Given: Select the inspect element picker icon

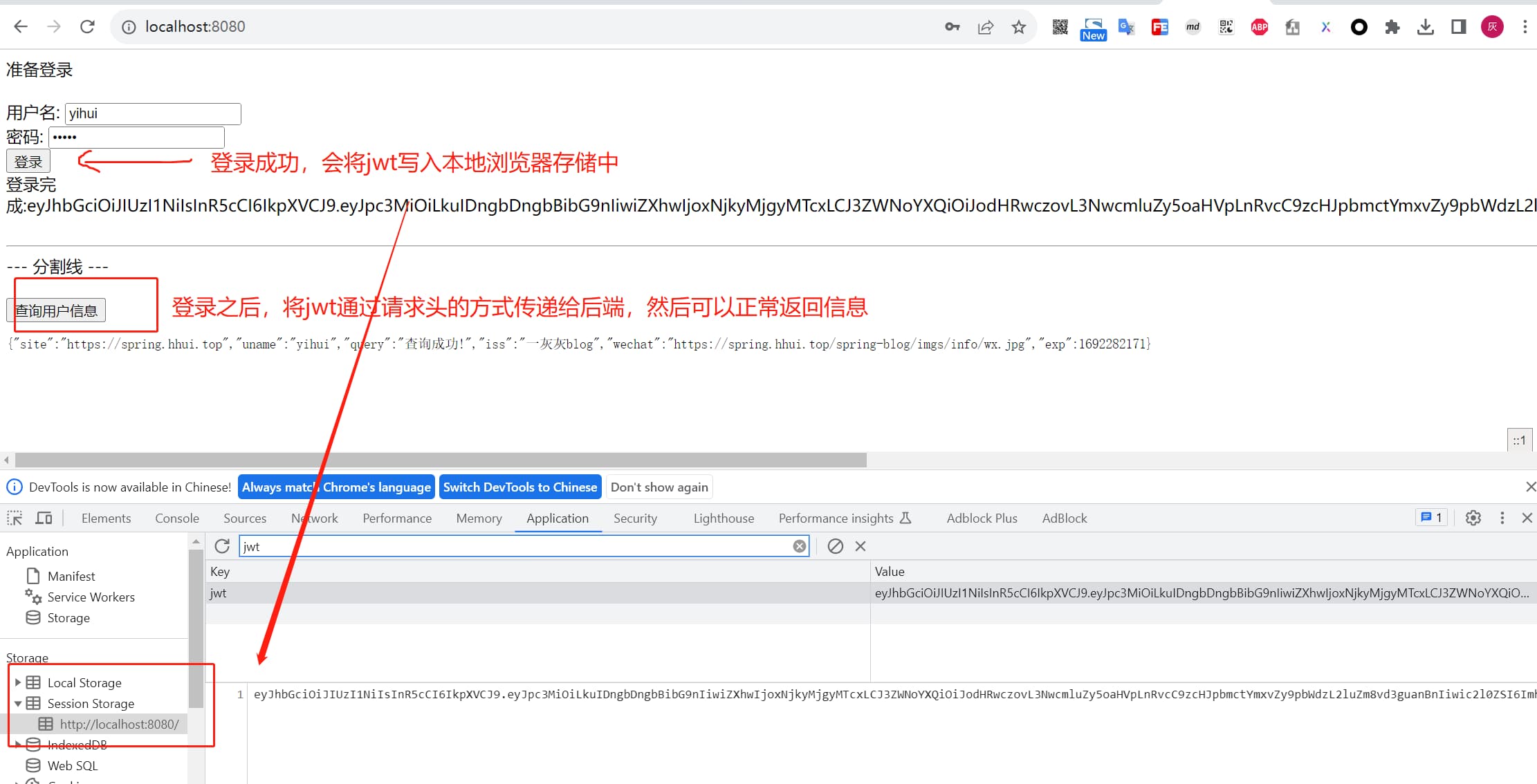Looking at the screenshot, I should pos(15,518).
